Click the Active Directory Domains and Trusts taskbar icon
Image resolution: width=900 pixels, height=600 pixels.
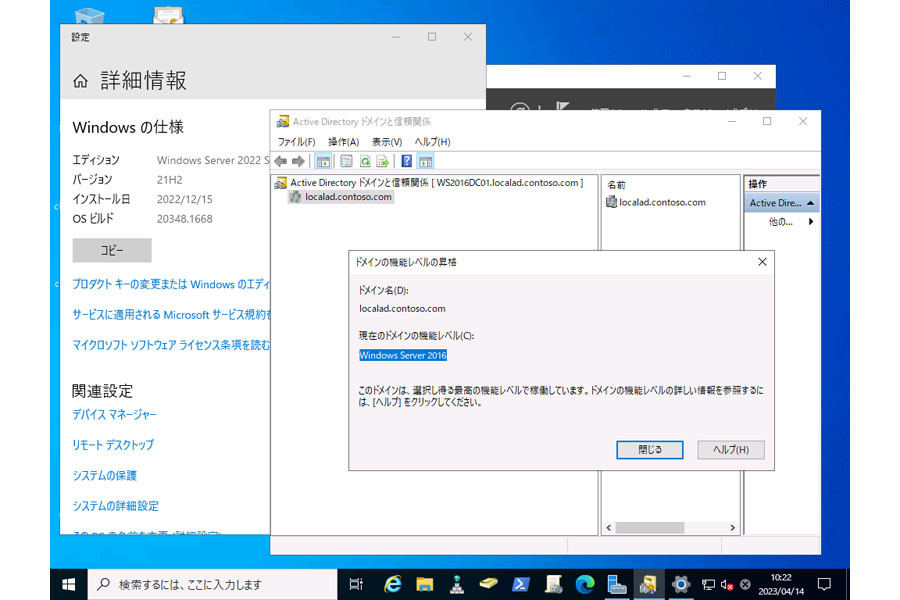(649, 584)
